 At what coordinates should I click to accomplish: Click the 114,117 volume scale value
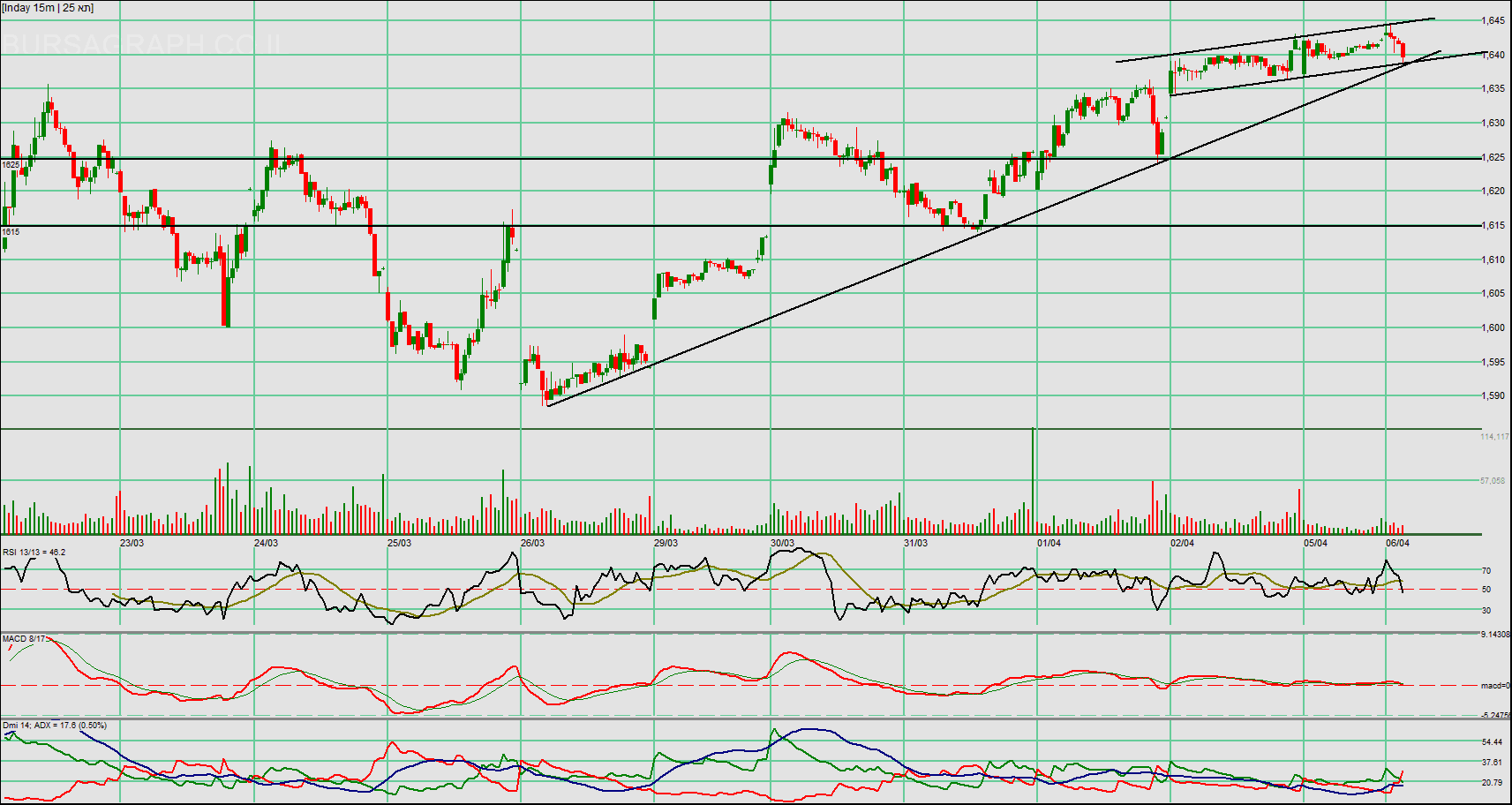point(1494,437)
